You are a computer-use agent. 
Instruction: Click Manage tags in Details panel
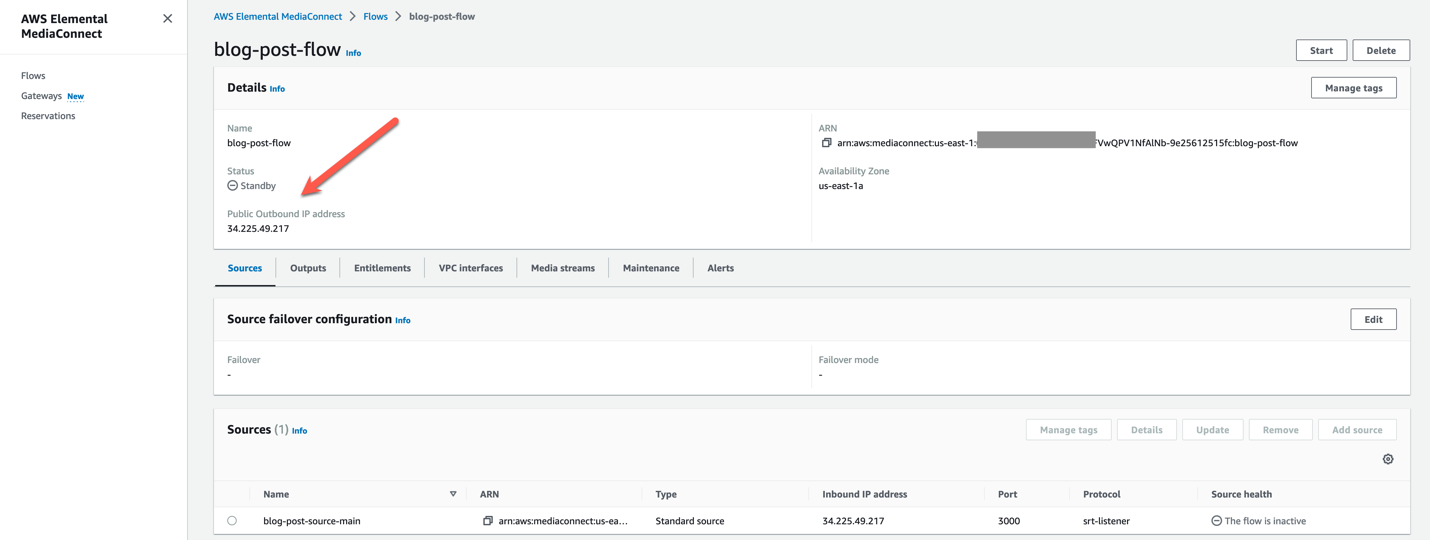point(1353,88)
